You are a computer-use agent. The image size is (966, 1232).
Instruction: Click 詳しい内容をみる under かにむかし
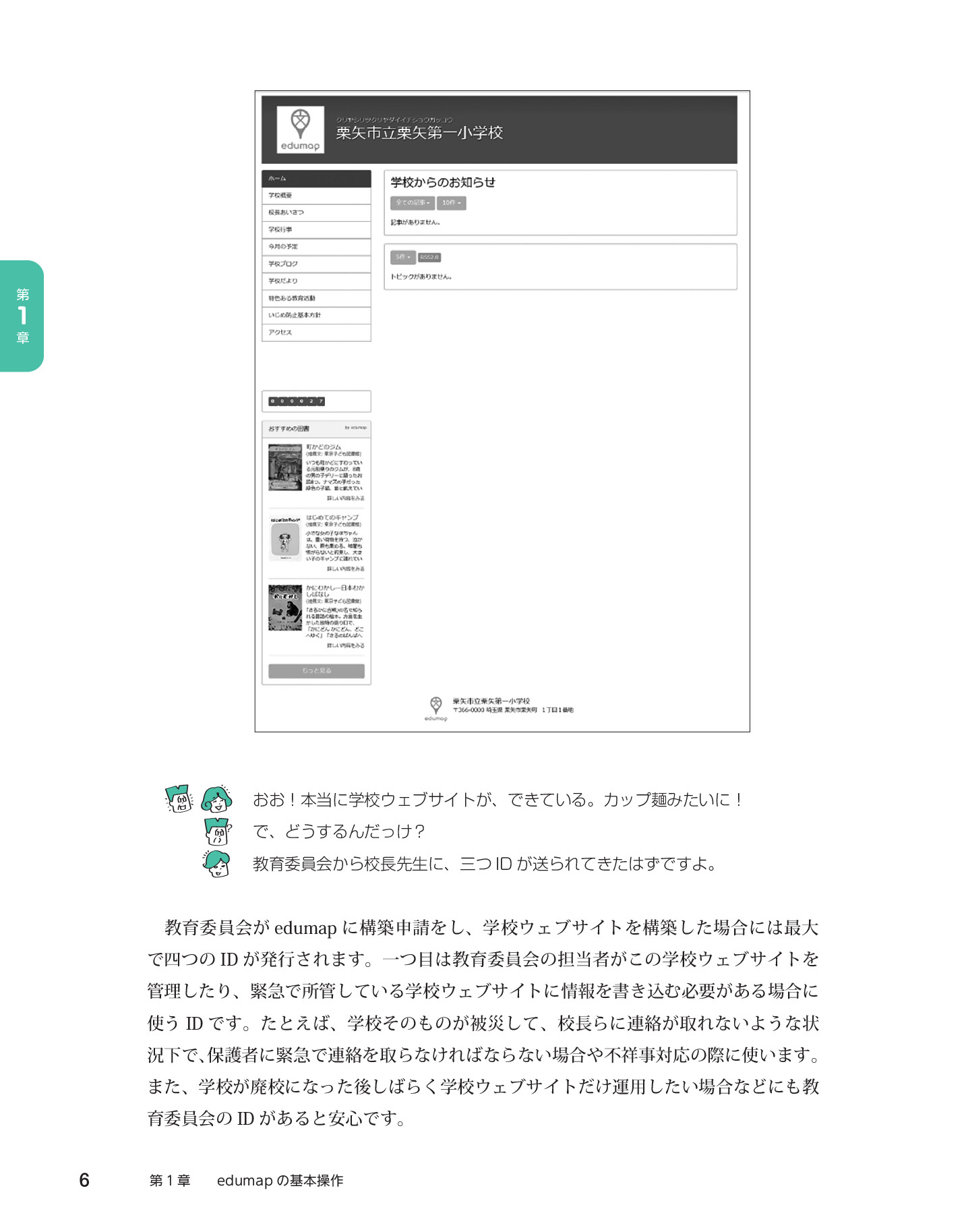pyautogui.click(x=346, y=646)
